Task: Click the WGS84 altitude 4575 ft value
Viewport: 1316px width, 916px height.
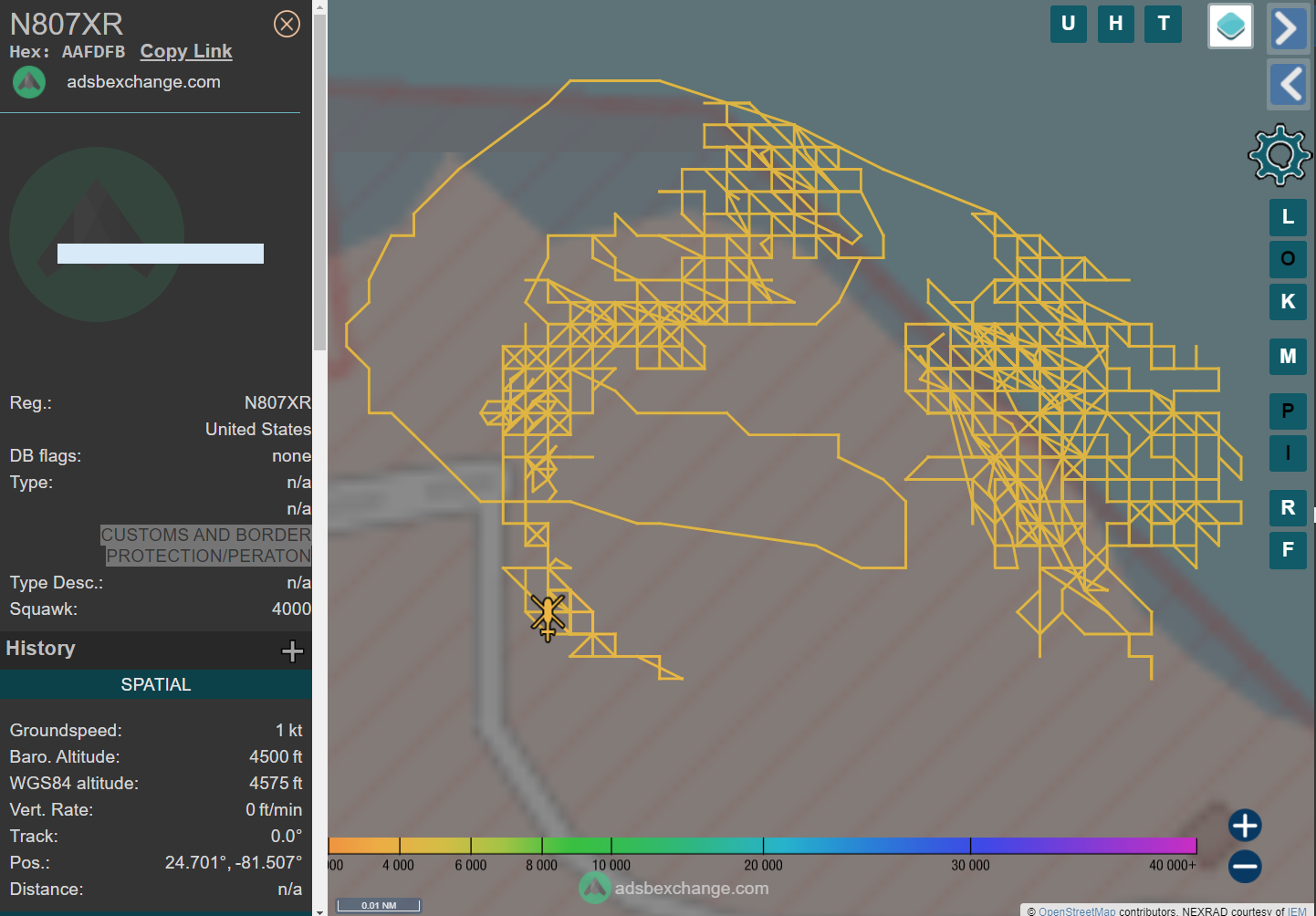Action: pos(276,783)
